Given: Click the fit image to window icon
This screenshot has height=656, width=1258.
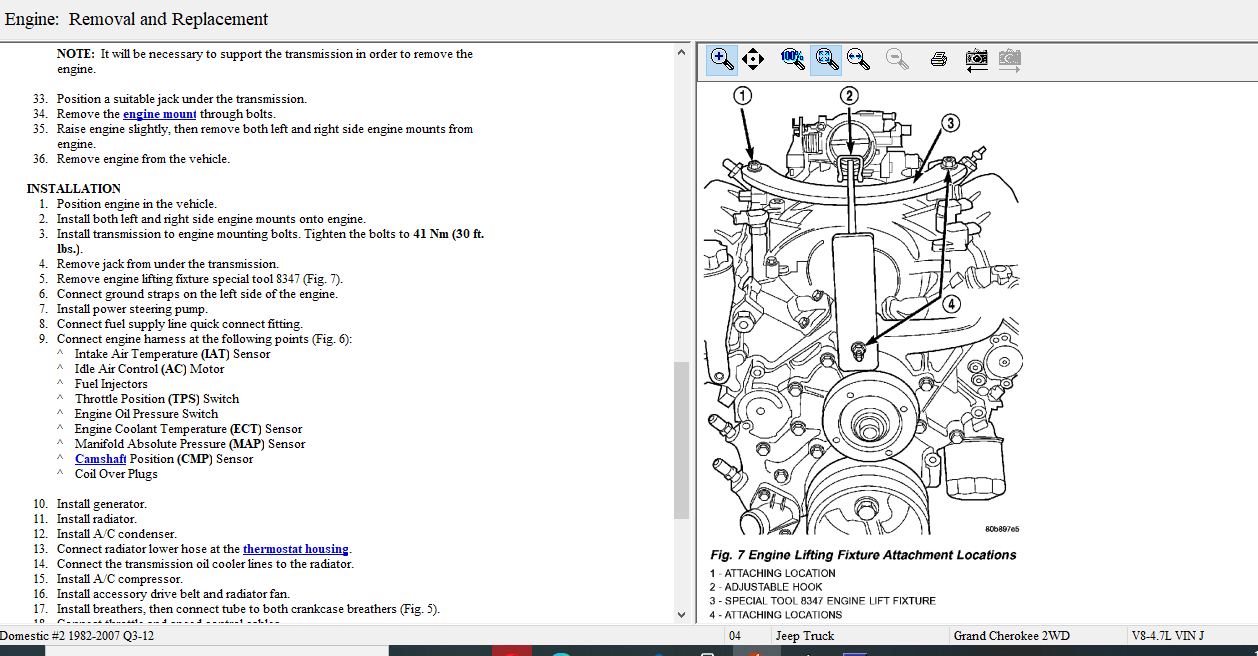Looking at the screenshot, I should [825, 59].
